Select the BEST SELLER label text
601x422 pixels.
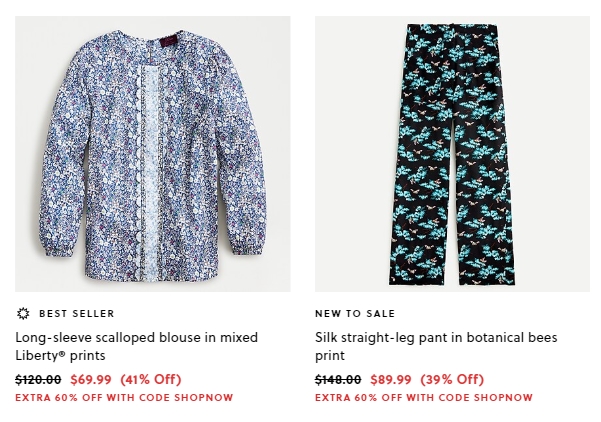(x=77, y=314)
